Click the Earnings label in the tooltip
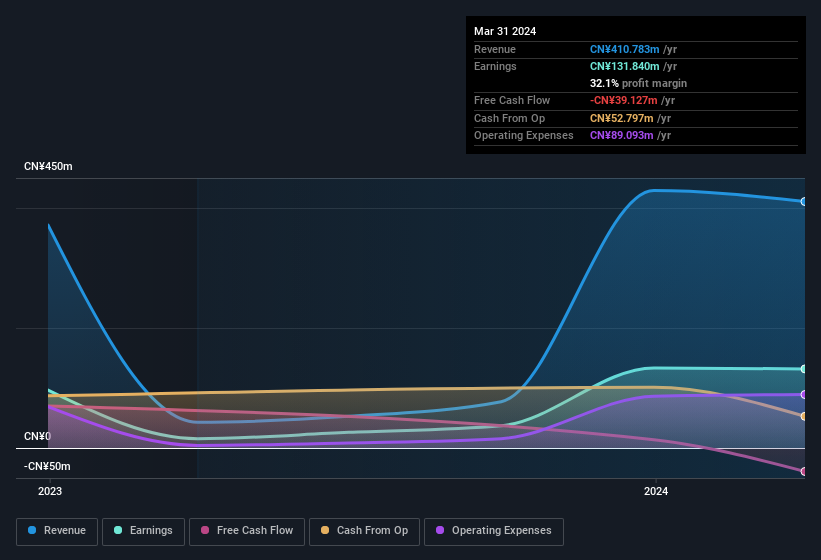 [495, 66]
